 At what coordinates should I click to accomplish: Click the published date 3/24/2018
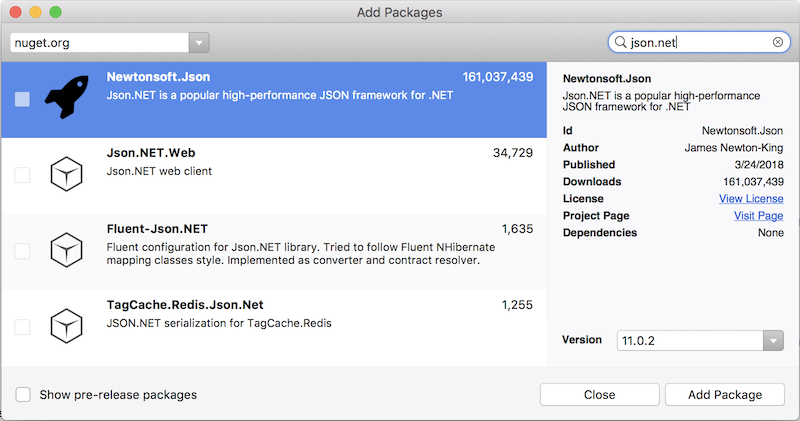759,164
